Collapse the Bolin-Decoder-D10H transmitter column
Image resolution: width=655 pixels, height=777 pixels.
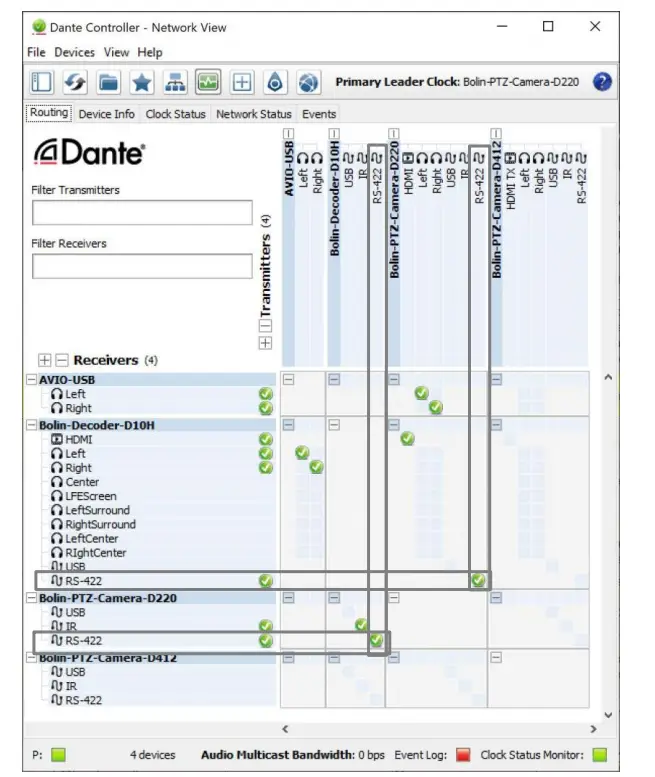click(334, 134)
